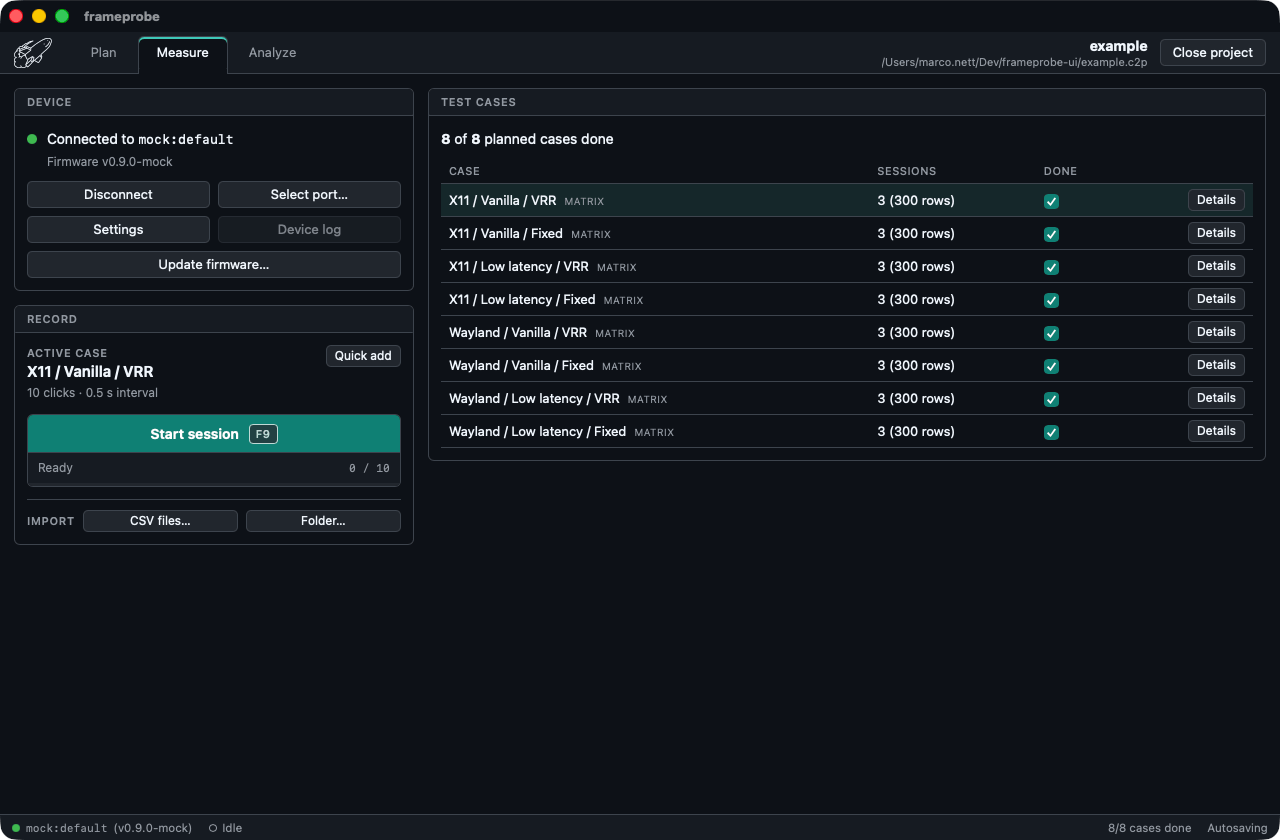Click the Quick add button
The height and width of the screenshot is (840, 1280).
click(363, 356)
